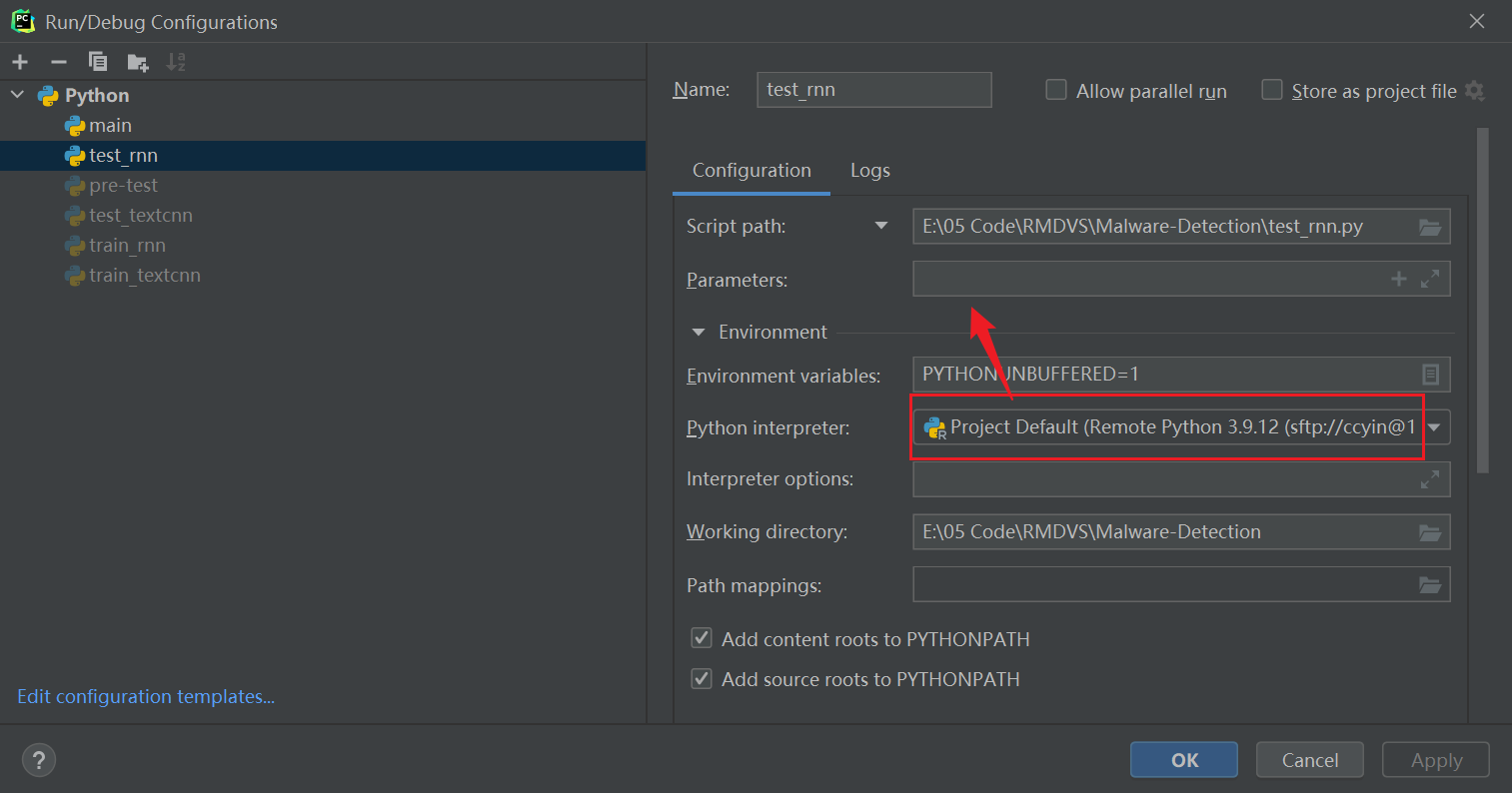
Task: Expand the Parameters field editor icon
Action: tap(1430, 280)
